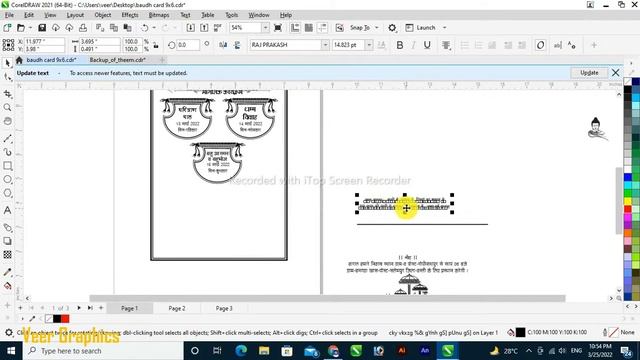Open Options gear icon in toolbar
Viewport: 640px width, 360px height.
coord(392,28)
